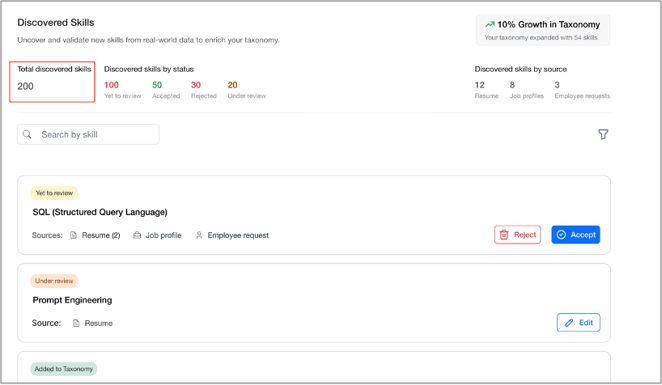Image resolution: width=662 pixels, height=385 pixels.
Task: Click the Resume document icon under SQL sources
Action: tap(73, 235)
